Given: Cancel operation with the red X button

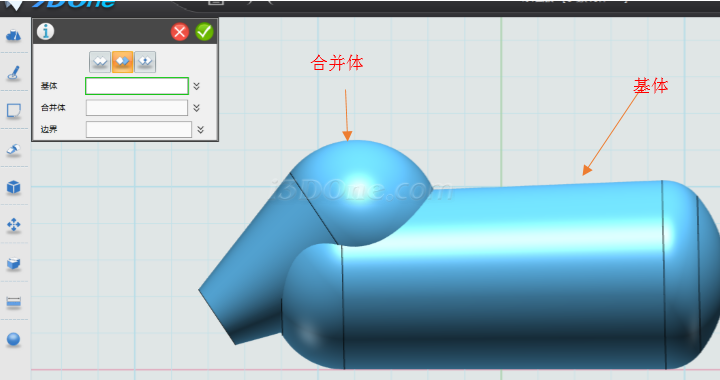Looking at the screenshot, I should click(180, 32).
